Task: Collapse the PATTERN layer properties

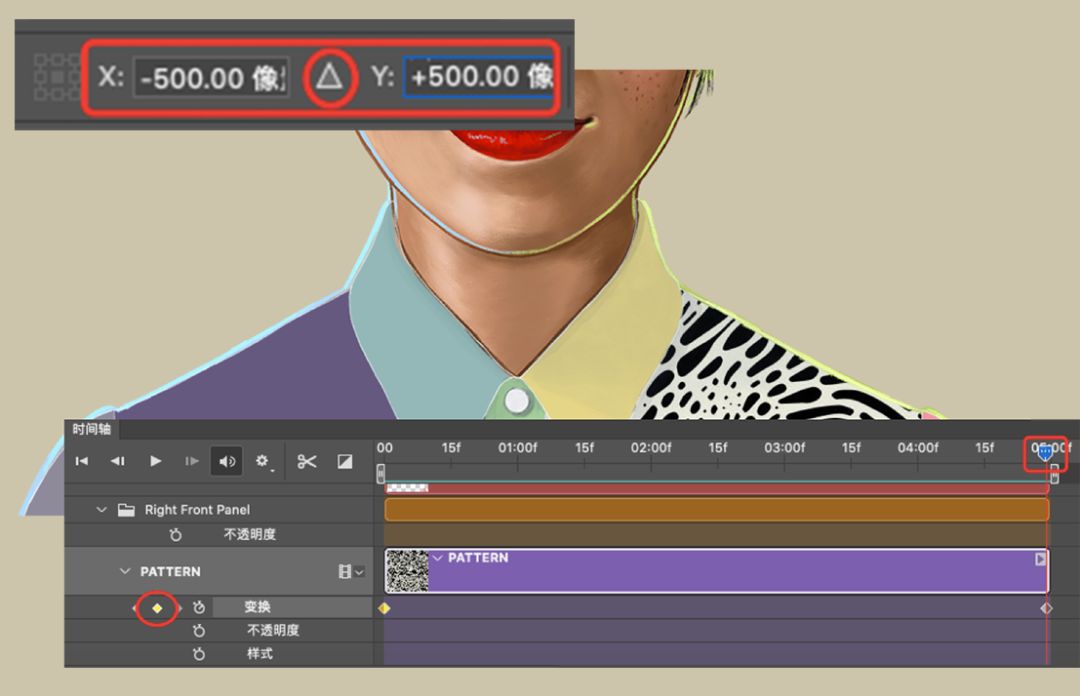Action: coord(125,571)
